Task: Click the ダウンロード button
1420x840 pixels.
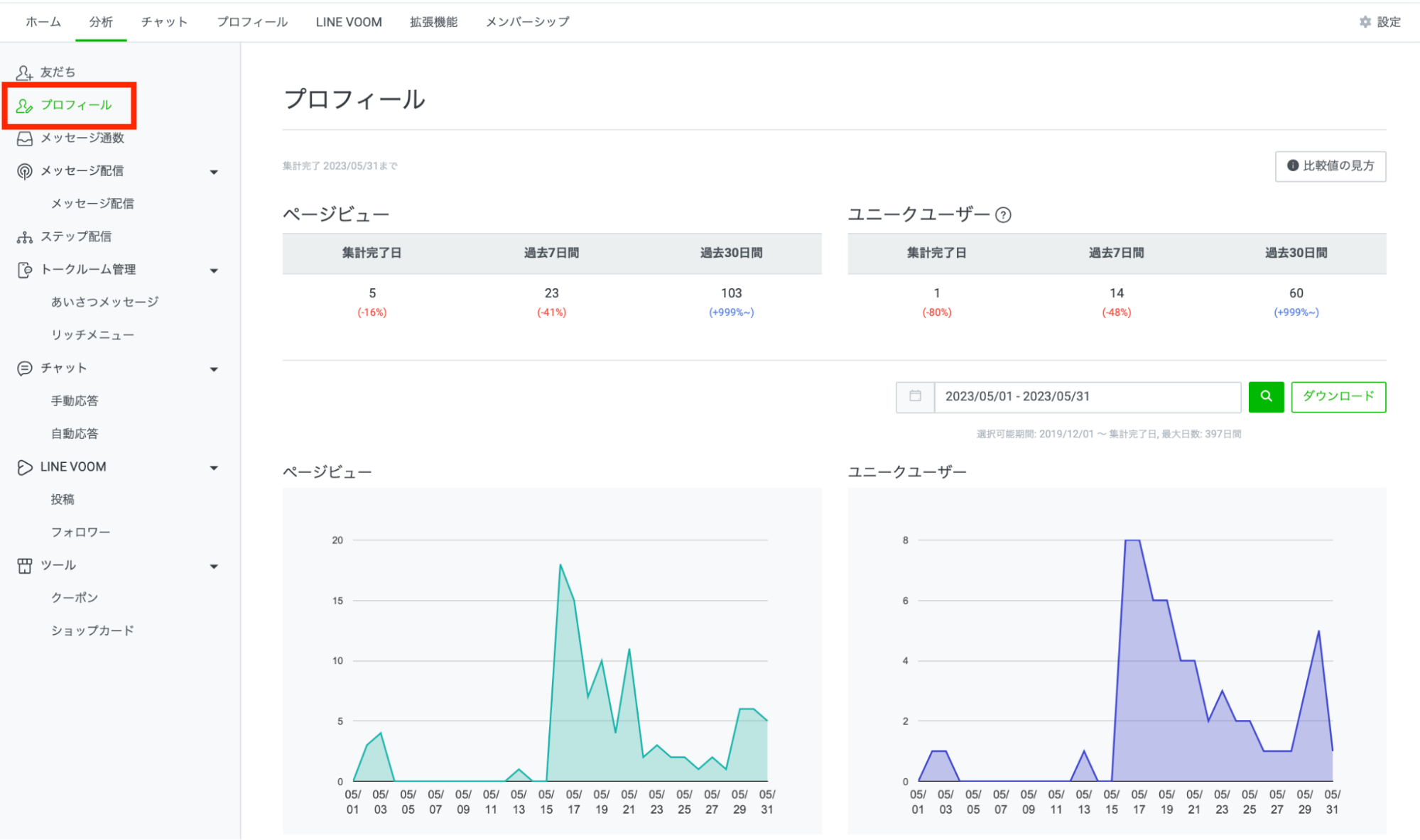Action: tap(1338, 397)
